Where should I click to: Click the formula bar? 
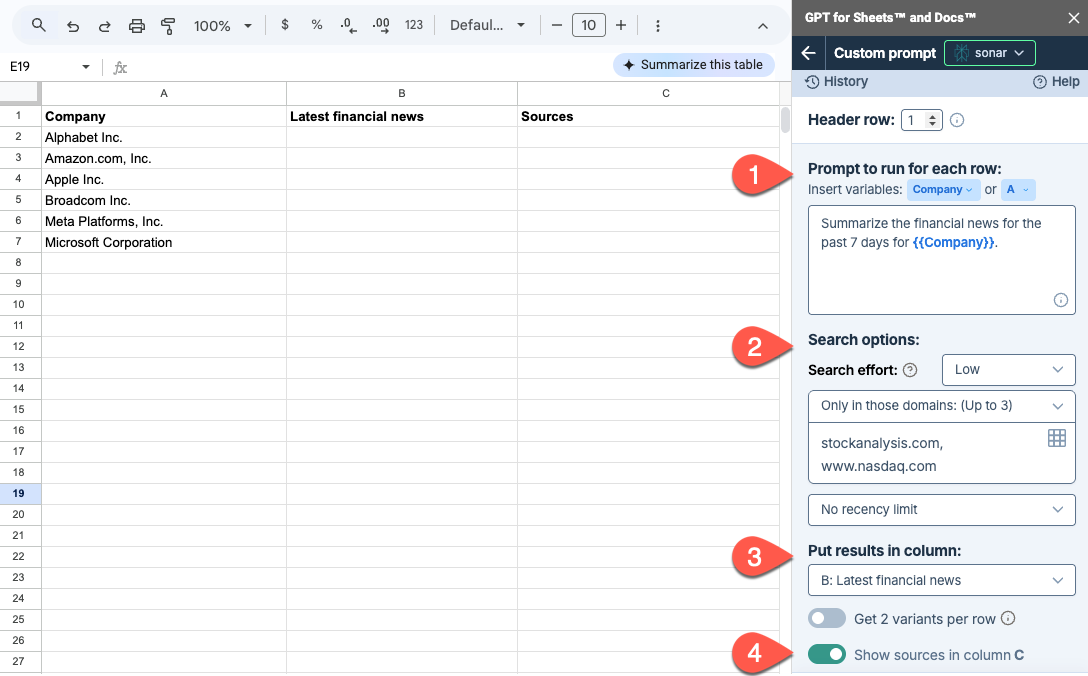tap(368, 67)
